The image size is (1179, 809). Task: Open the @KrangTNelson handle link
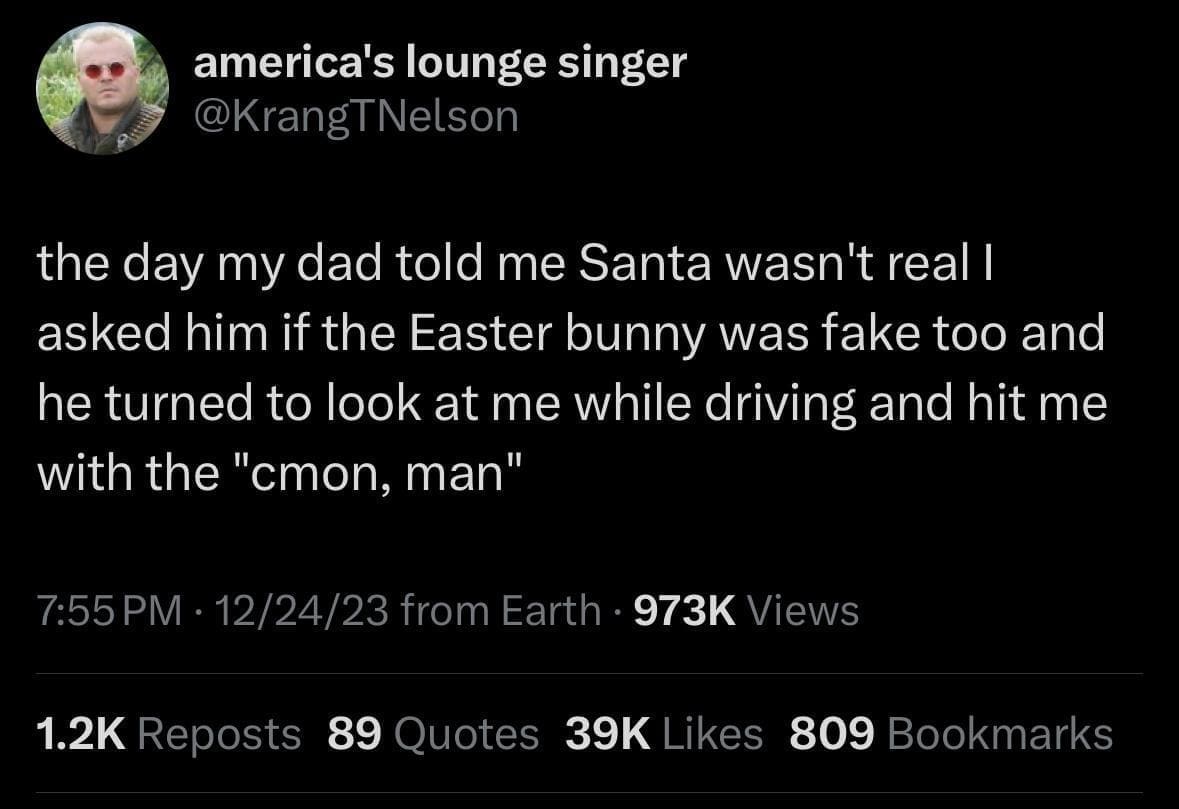pos(355,117)
